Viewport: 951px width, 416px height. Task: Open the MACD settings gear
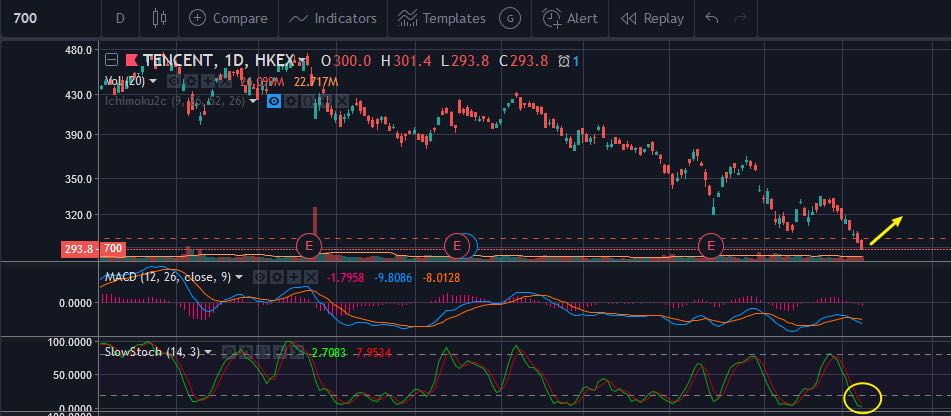(x=277, y=277)
